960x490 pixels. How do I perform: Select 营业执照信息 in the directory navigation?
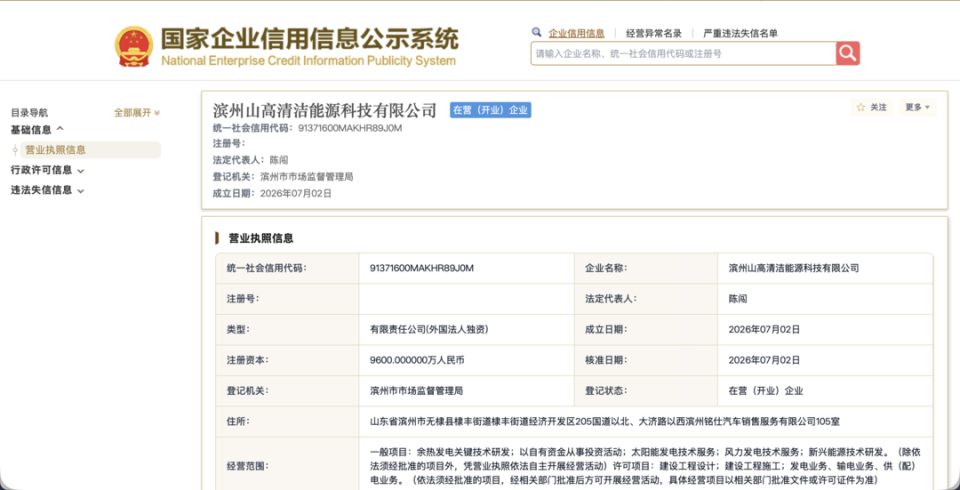coord(91,150)
